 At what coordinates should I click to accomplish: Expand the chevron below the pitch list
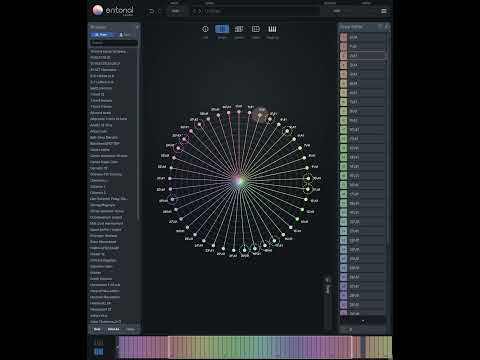(x=363, y=321)
